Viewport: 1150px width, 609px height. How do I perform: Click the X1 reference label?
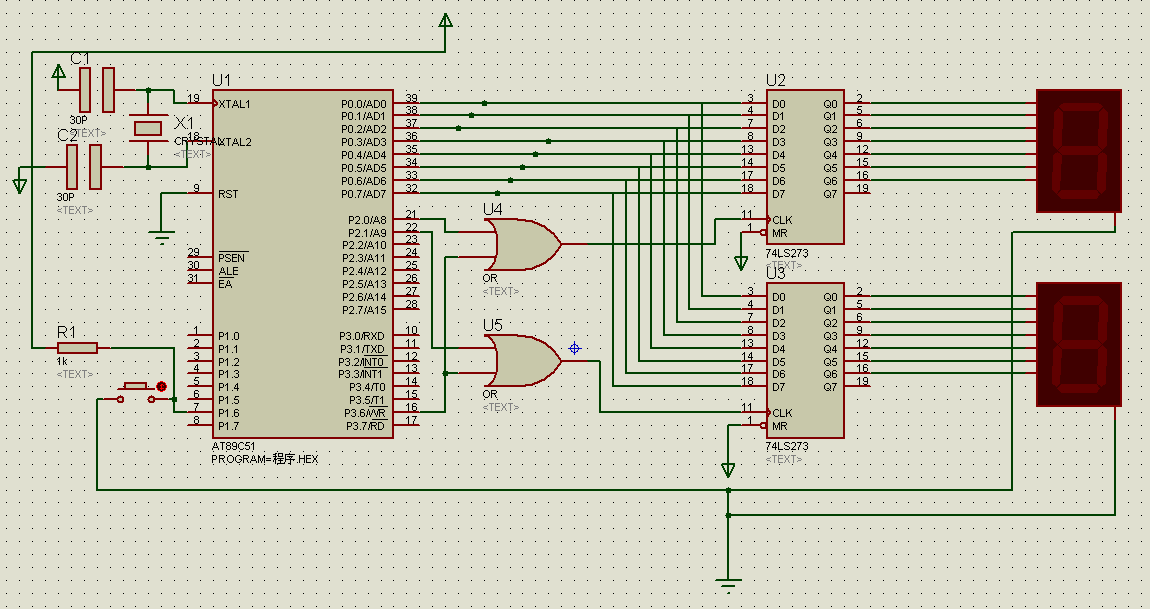pyautogui.click(x=184, y=121)
